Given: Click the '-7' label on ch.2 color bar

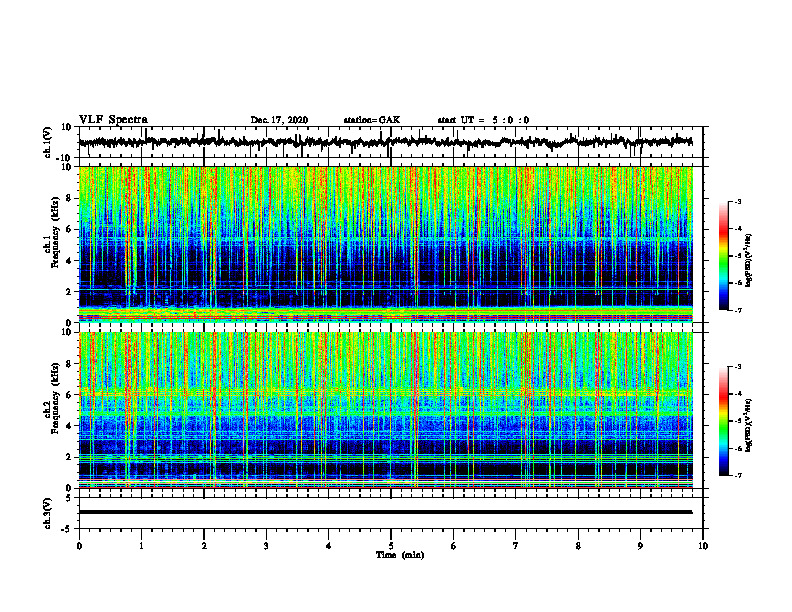Looking at the screenshot, I should 738,475.
